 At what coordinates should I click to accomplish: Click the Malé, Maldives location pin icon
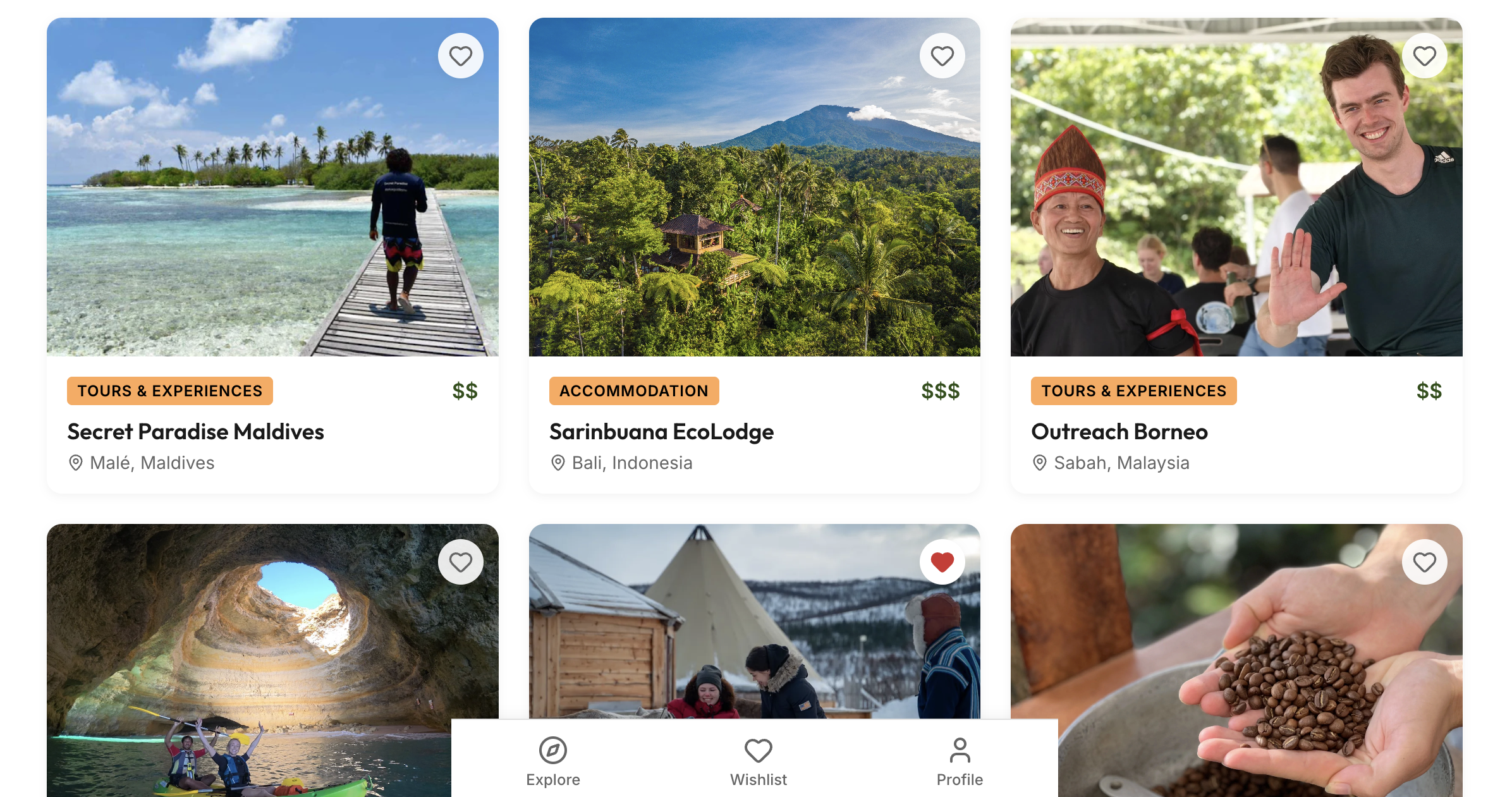tap(76, 463)
